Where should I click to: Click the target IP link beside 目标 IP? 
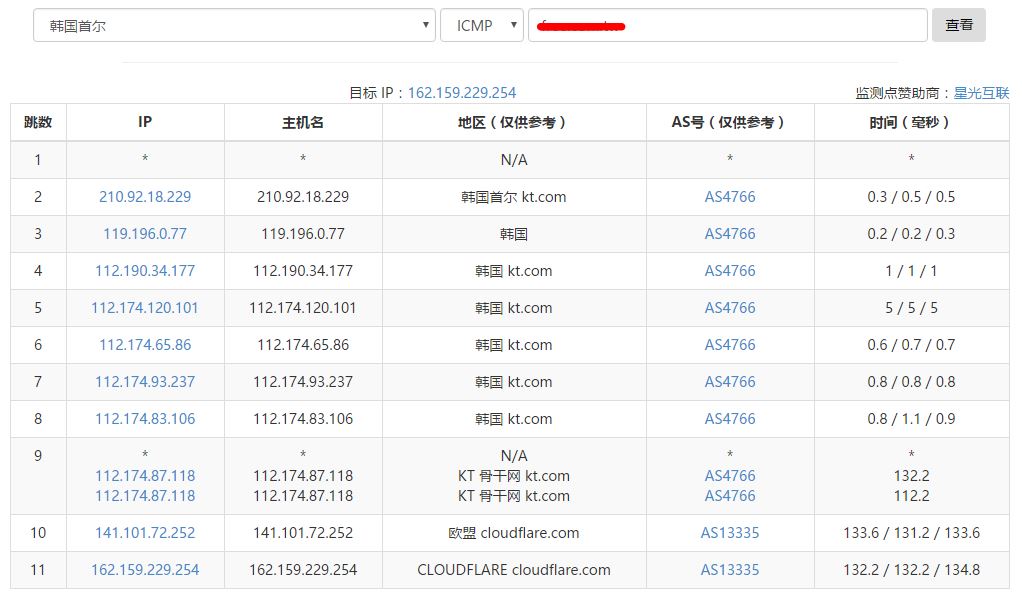[x=462, y=93]
